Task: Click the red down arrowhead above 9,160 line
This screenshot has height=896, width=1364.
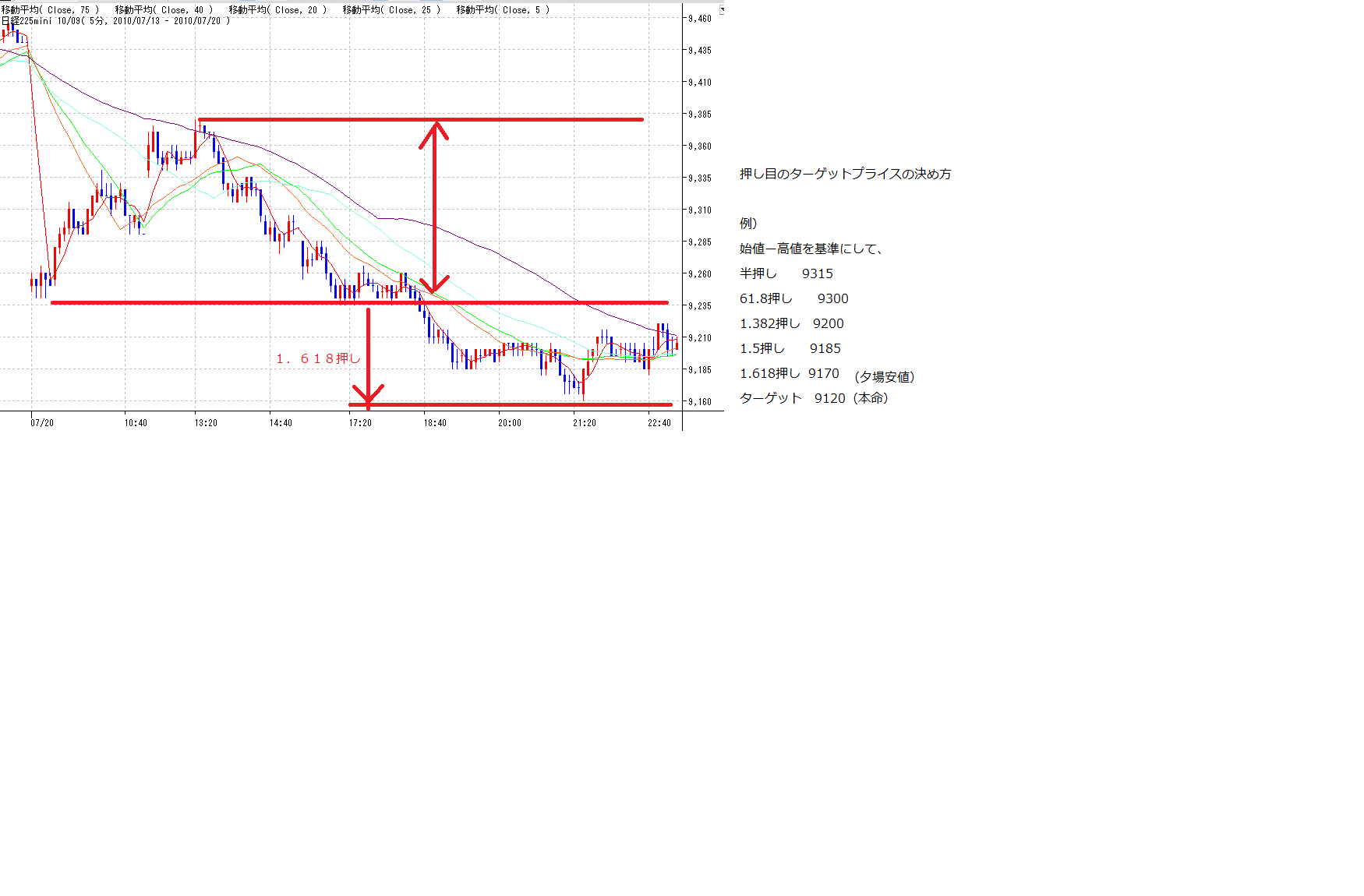Action: point(368,394)
